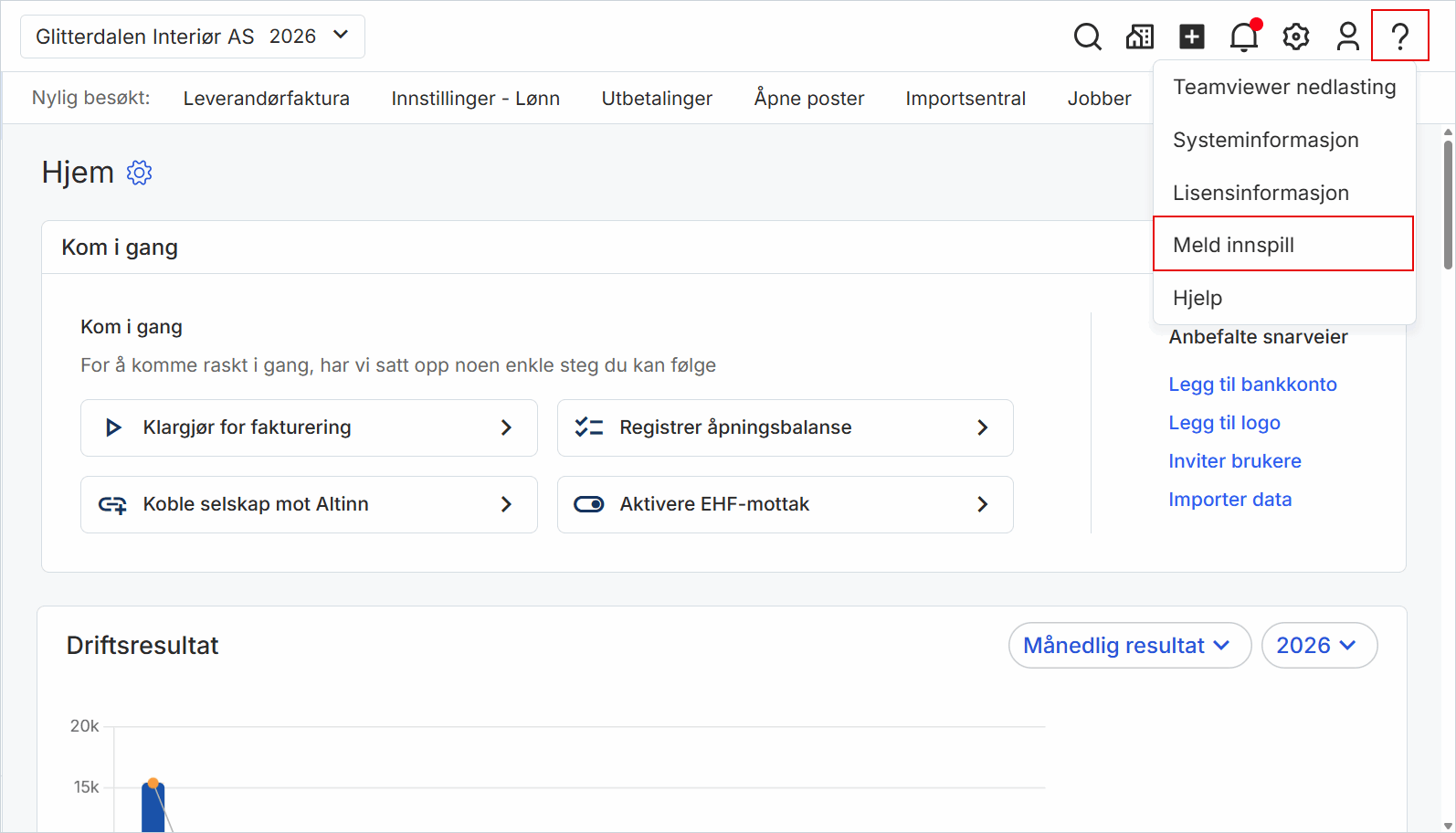Click the question mark help icon

(1399, 37)
